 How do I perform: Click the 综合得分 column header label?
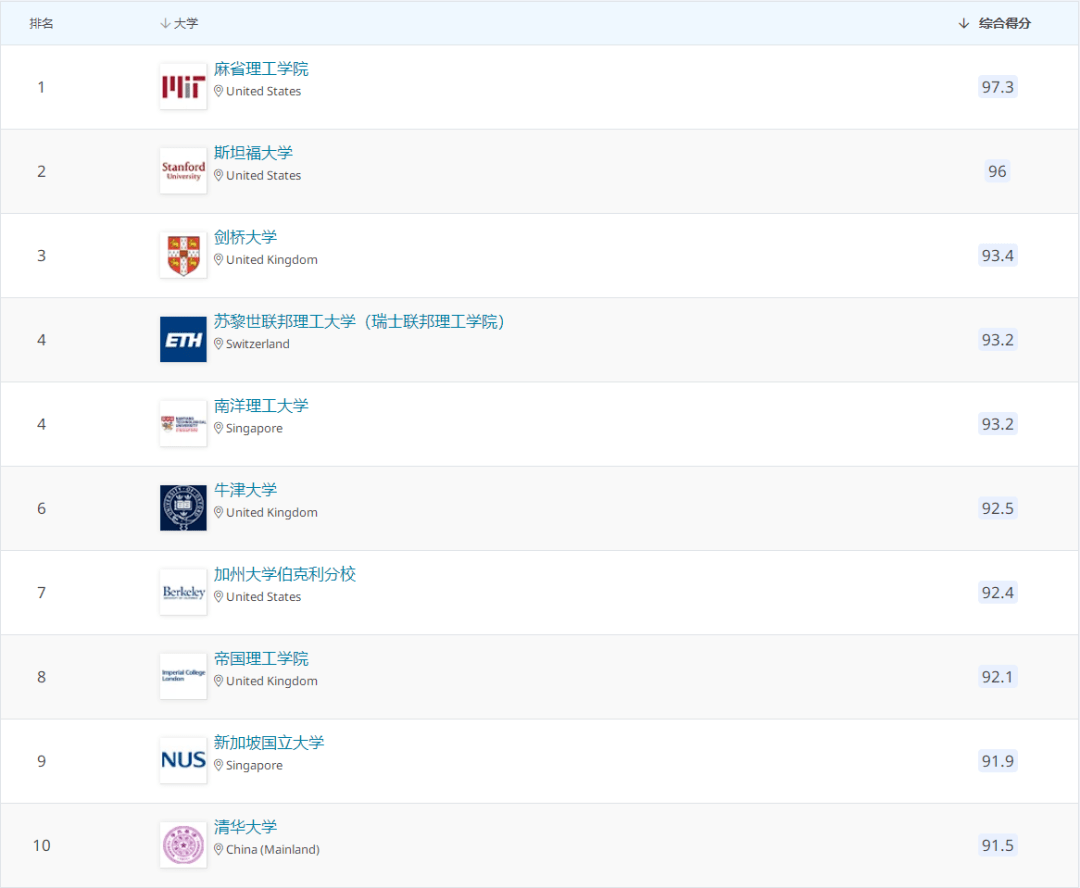1005,23
